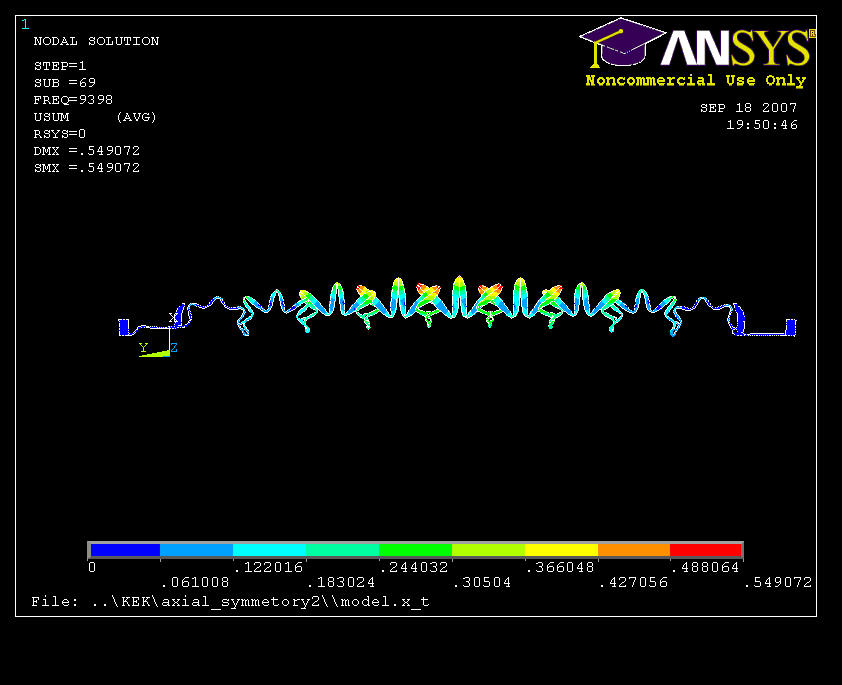Click the legend value .427056
Screen dimensions: 842x685
tap(634, 582)
